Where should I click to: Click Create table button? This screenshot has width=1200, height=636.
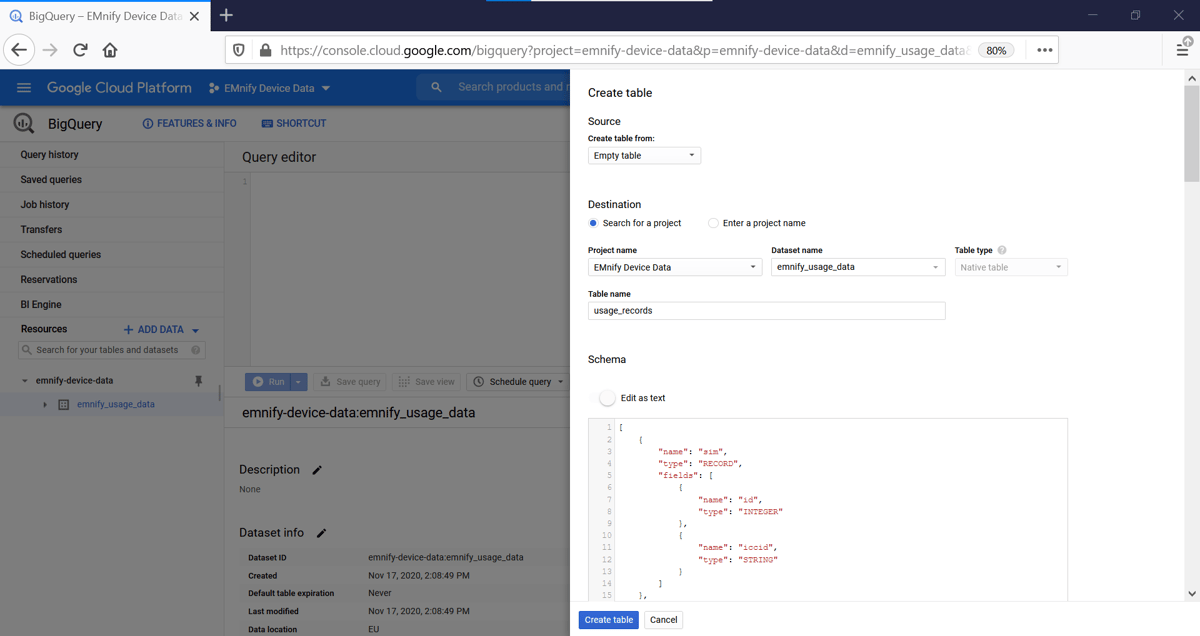point(608,620)
